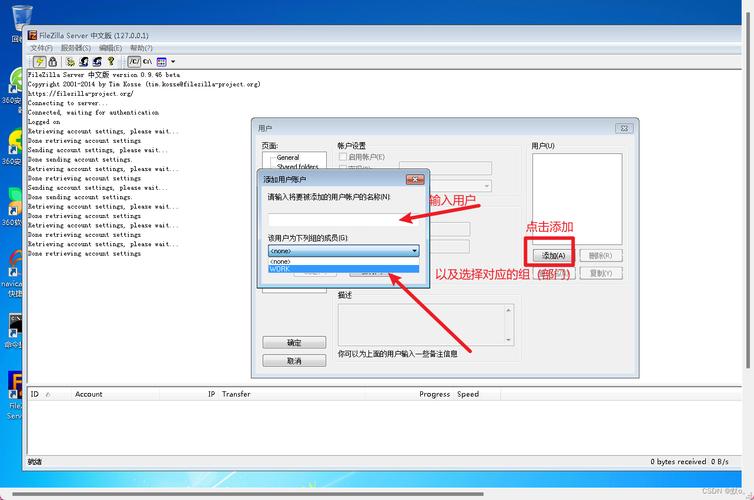Select the command prompt desktop shortcut
This screenshot has height=500, width=754.
pos(15,327)
